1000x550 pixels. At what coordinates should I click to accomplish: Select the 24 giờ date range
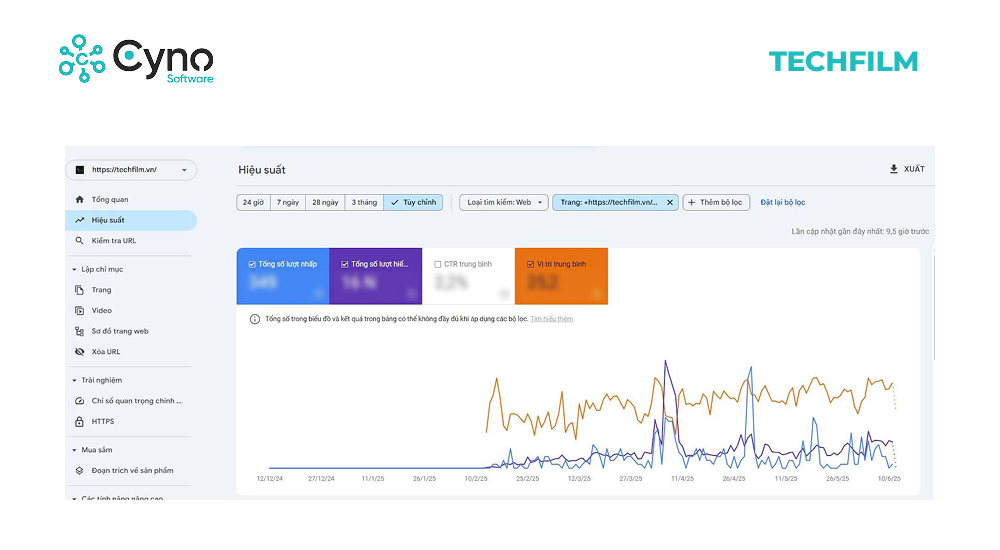point(253,202)
